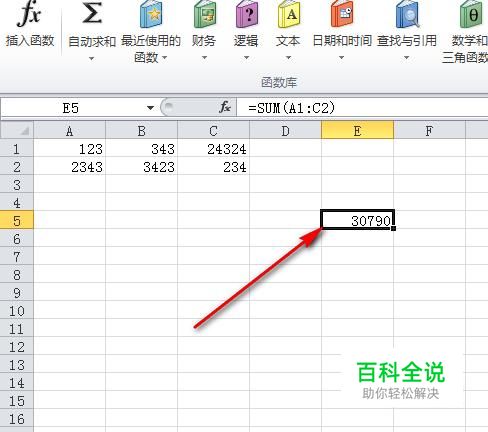Open Date and Time (日期和时间) functions icon
Image resolution: width=488 pixels, height=432 pixels.
tap(341, 14)
